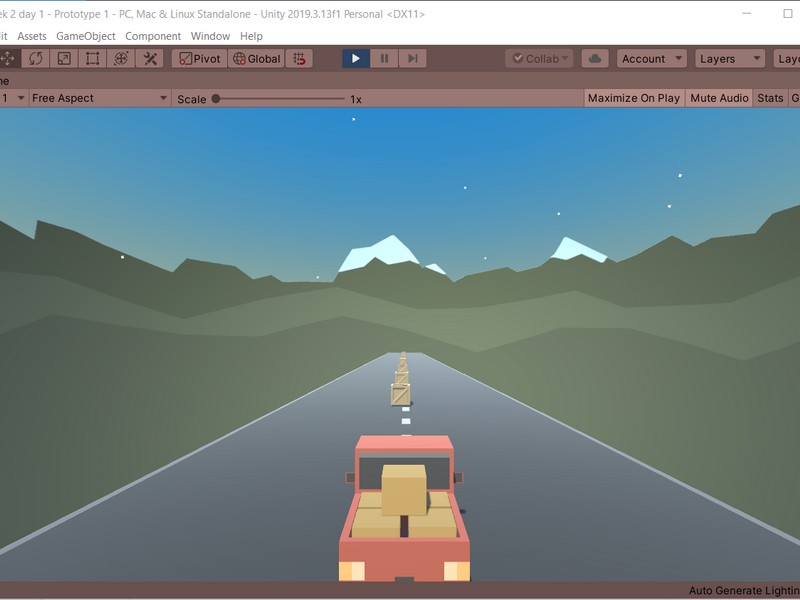This screenshot has height=600, width=800.
Task: Toggle Pivot handle position mode
Action: pyautogui.click(x=200, y=58)
